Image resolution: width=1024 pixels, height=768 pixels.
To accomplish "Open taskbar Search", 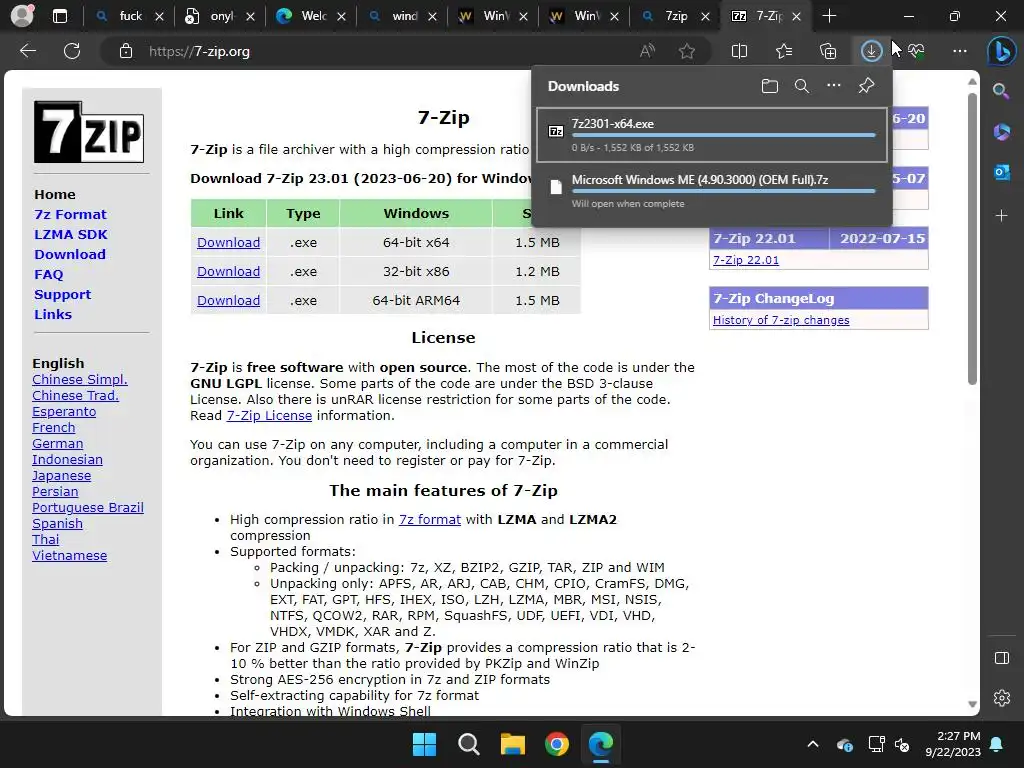I will (x=468, y=744).
